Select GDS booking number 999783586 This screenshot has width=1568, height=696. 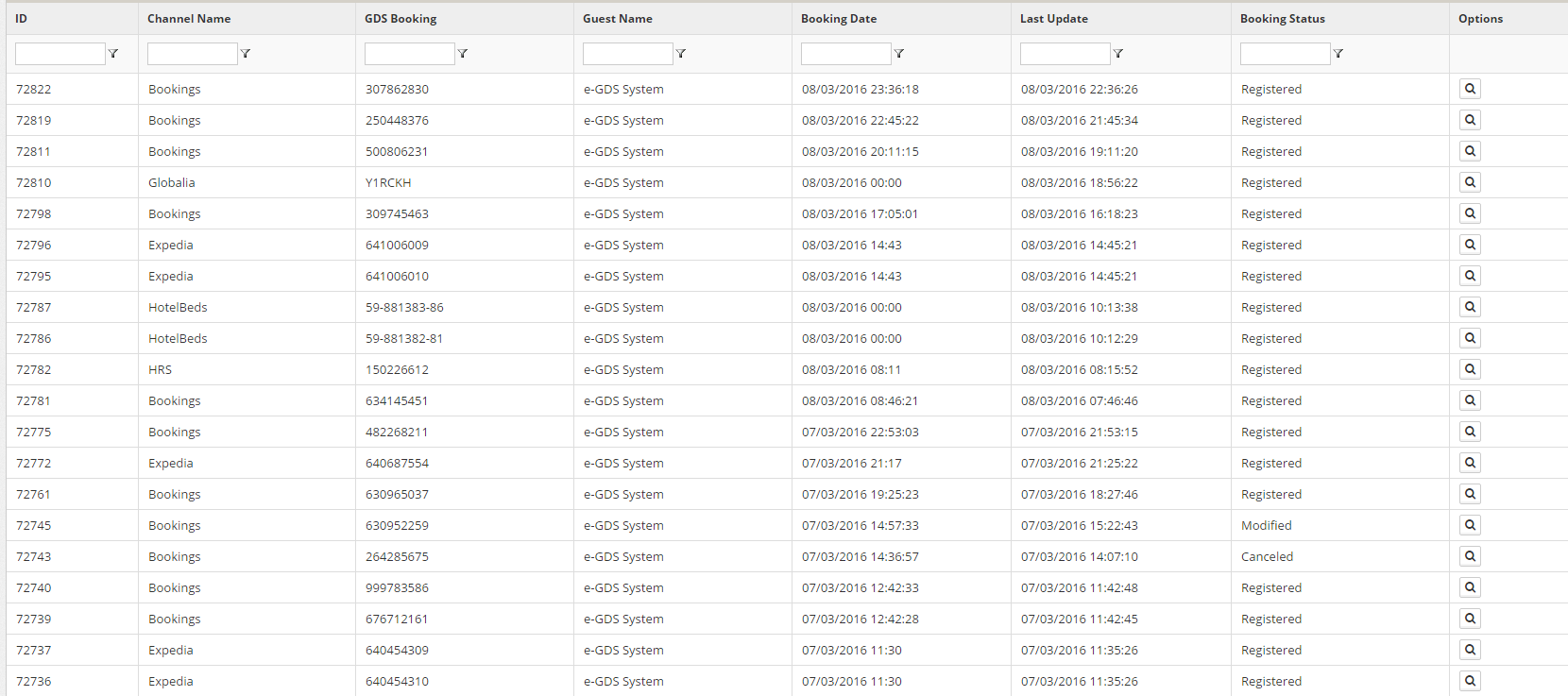397,588
